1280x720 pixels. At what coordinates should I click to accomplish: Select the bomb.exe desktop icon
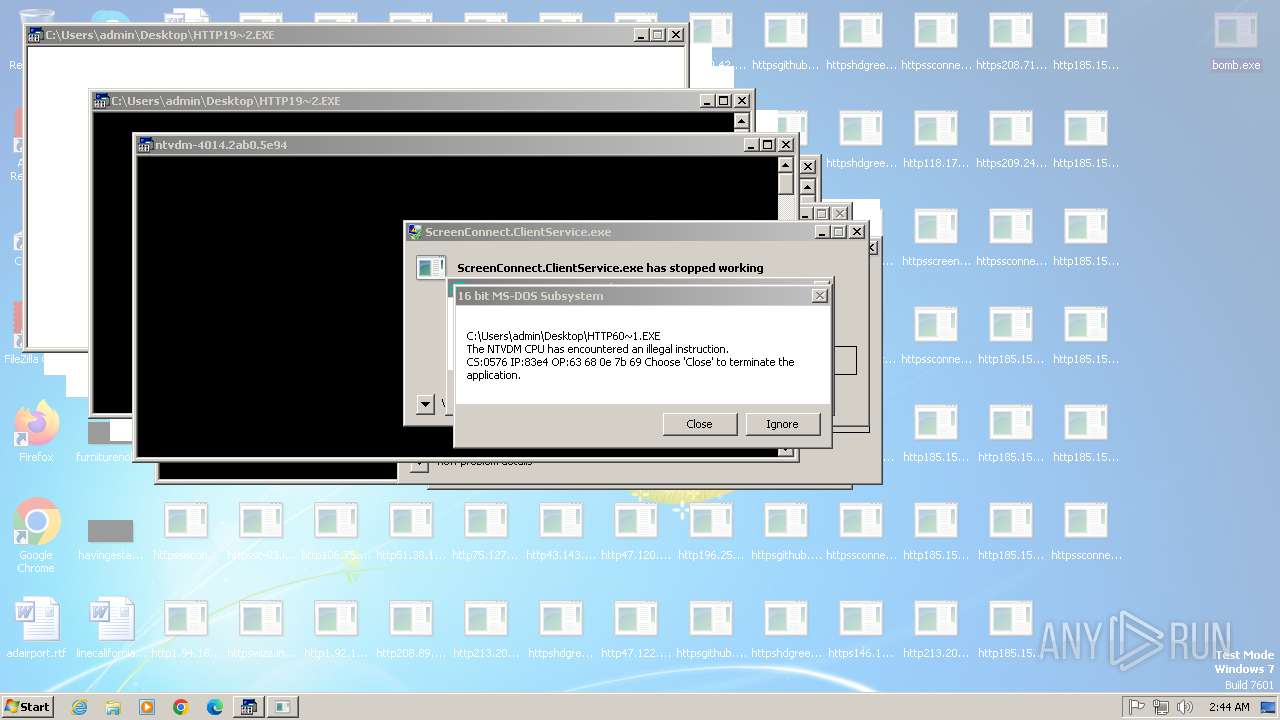tap(1236, 44)
